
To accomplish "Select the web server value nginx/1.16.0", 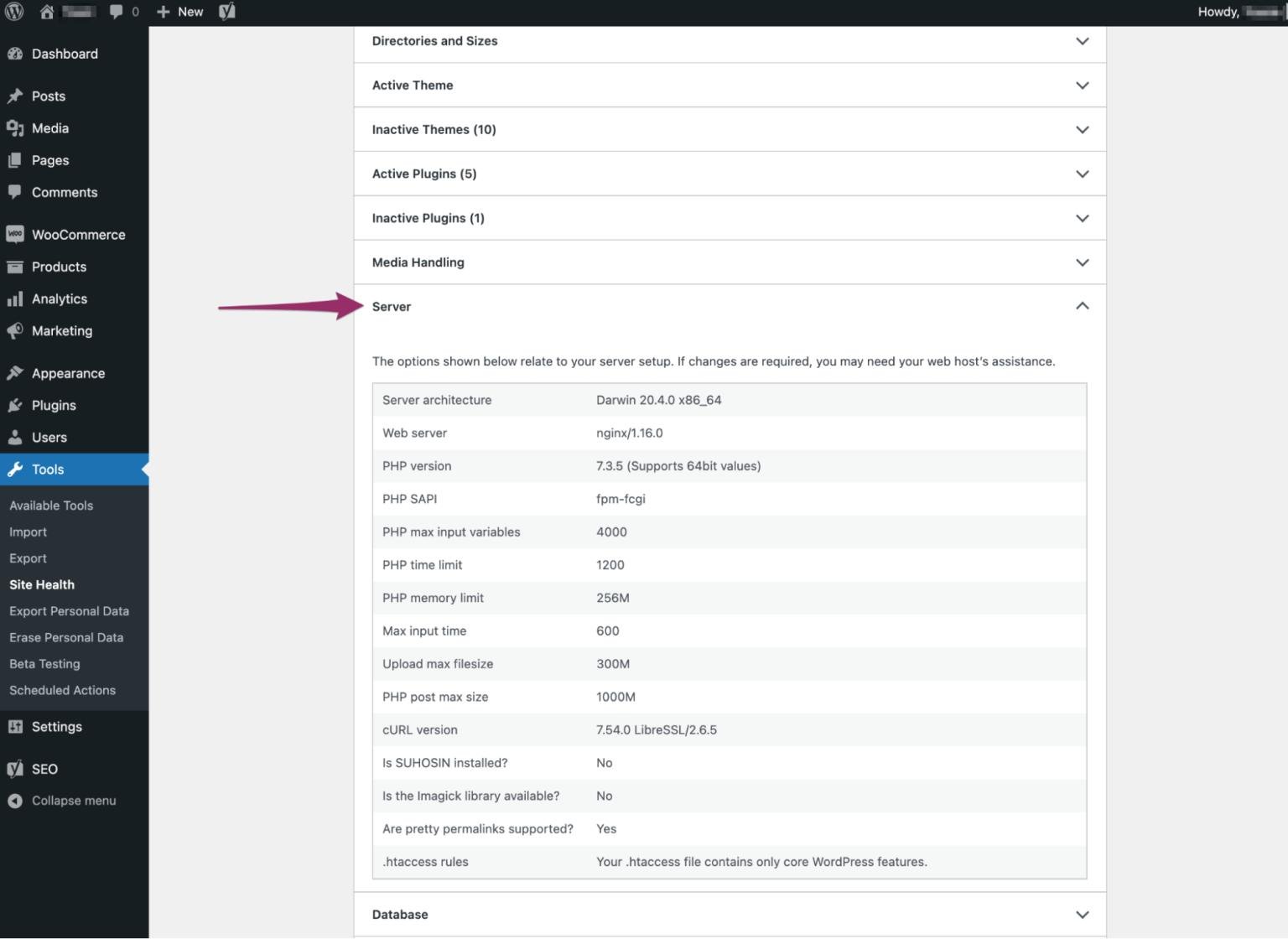I will 629,433.
